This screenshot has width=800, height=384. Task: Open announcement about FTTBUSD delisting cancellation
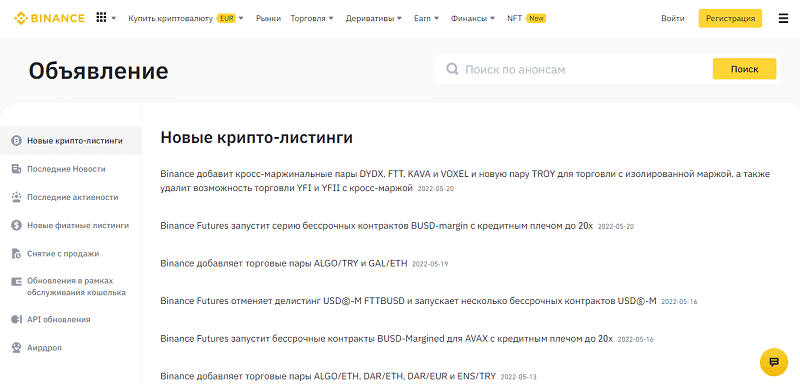tap(408, 301)
